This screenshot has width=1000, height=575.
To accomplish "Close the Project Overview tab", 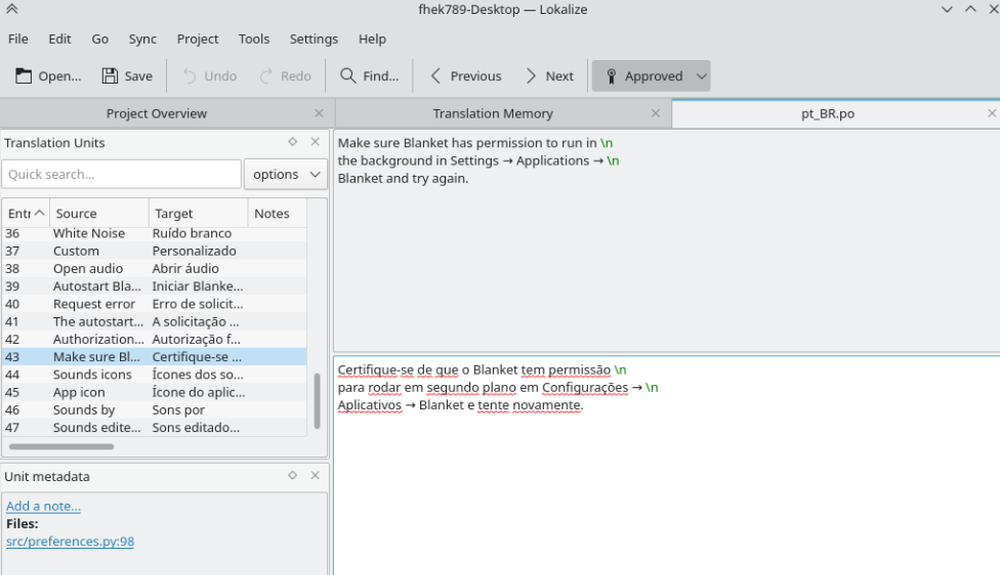I will pos(319,113).
